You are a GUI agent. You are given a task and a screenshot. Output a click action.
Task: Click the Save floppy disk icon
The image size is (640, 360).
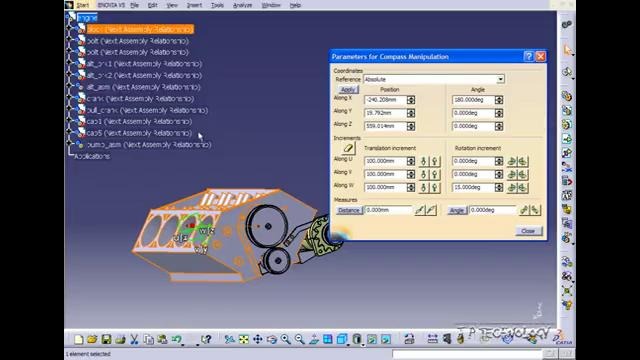107,339
